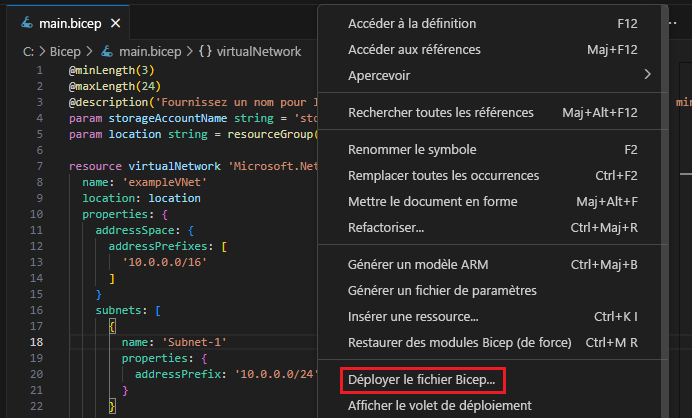Select Déployer le fichier Bicep...

(x=493, y=380)
